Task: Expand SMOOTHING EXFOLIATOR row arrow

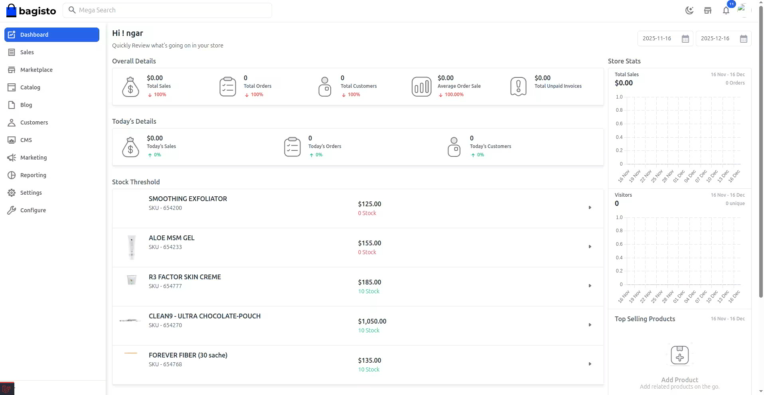Action: (x=590, y=207)
